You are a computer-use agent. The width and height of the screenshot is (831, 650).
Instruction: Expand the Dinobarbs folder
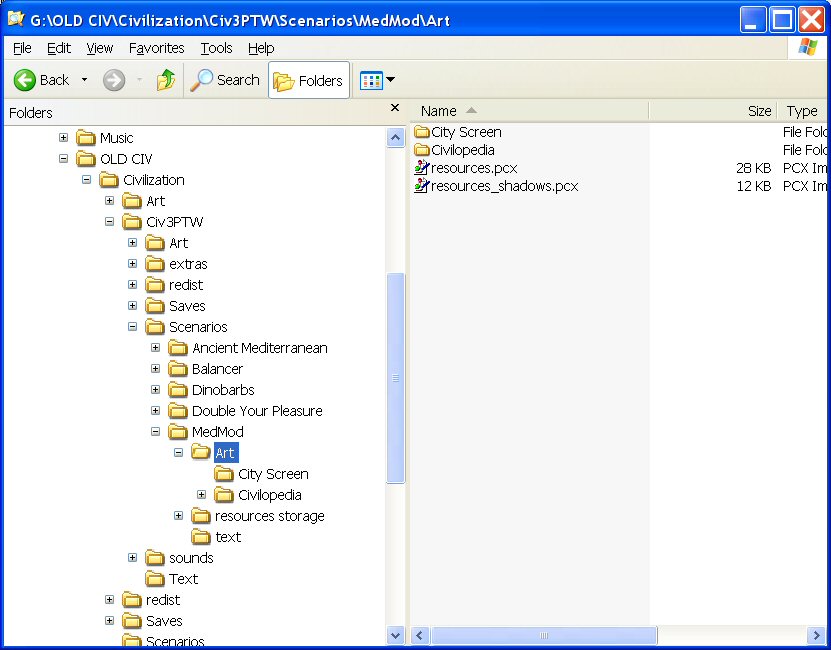155,390
